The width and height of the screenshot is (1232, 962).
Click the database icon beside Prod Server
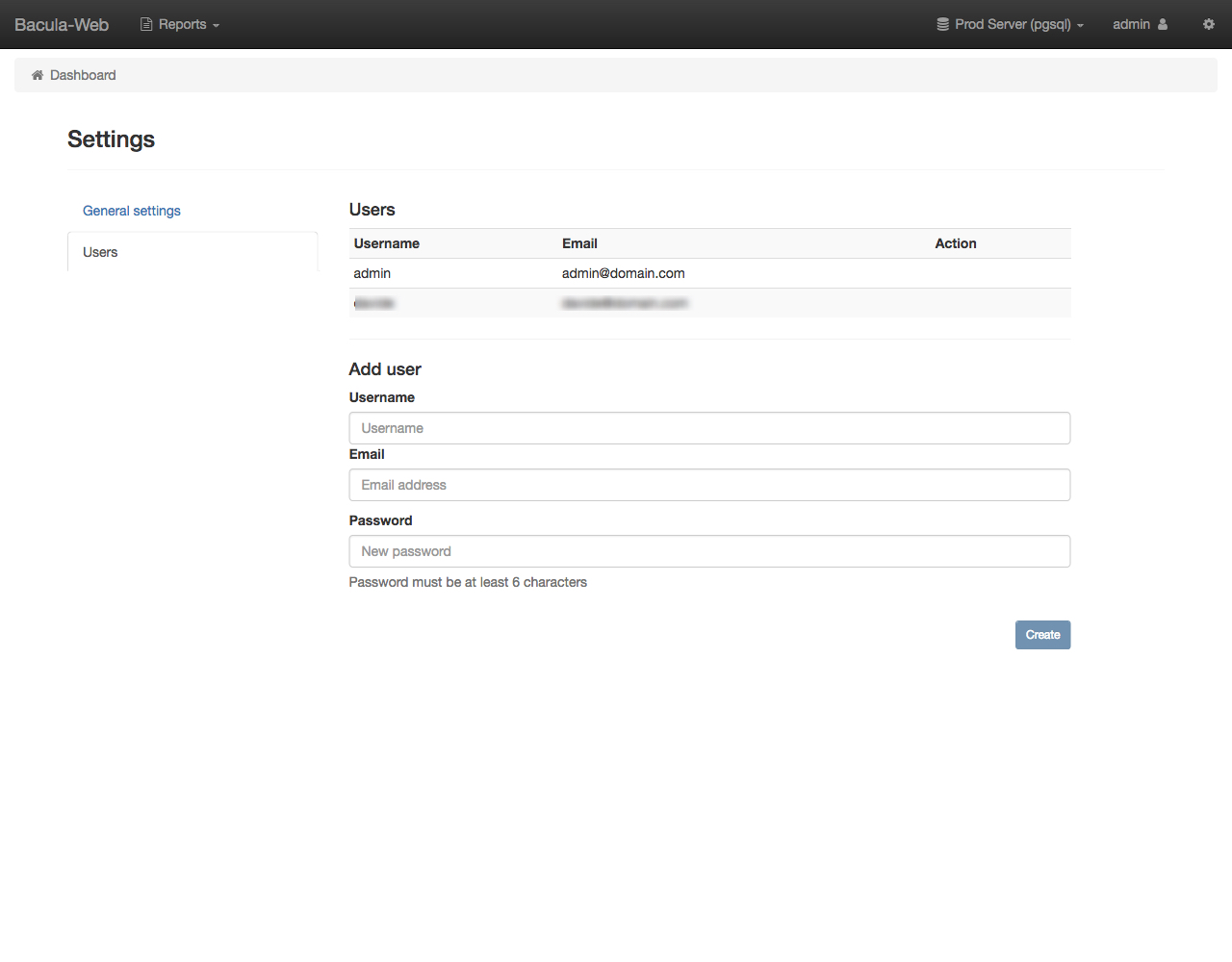pyautogui.click(x=942, y=24)
